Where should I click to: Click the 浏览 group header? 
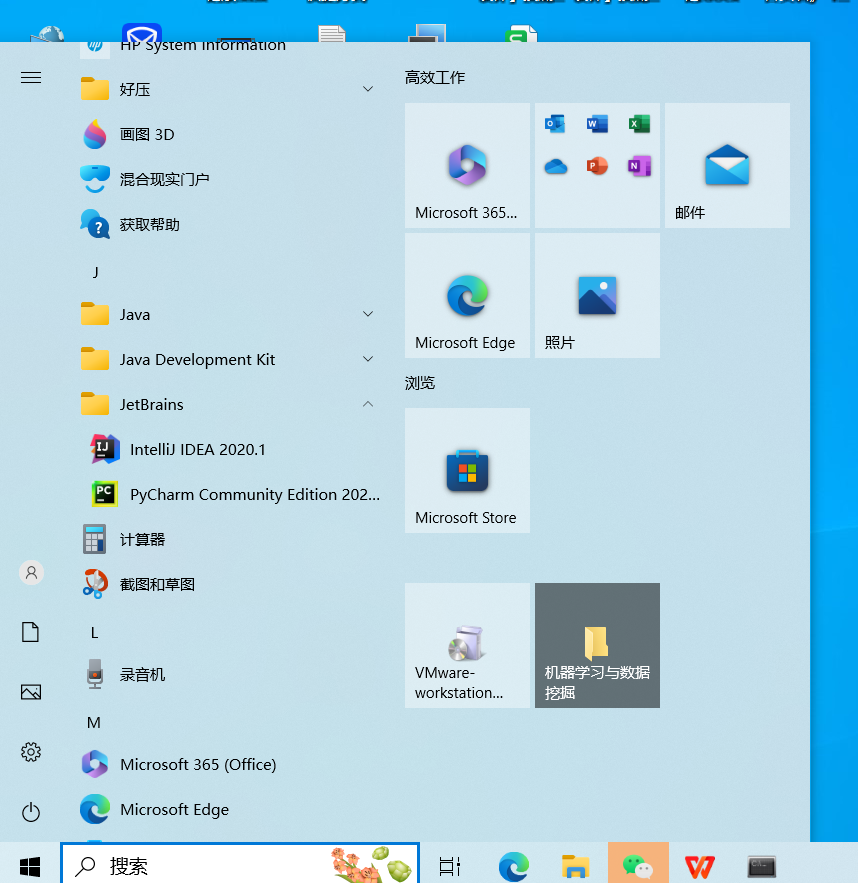[420, 383]
